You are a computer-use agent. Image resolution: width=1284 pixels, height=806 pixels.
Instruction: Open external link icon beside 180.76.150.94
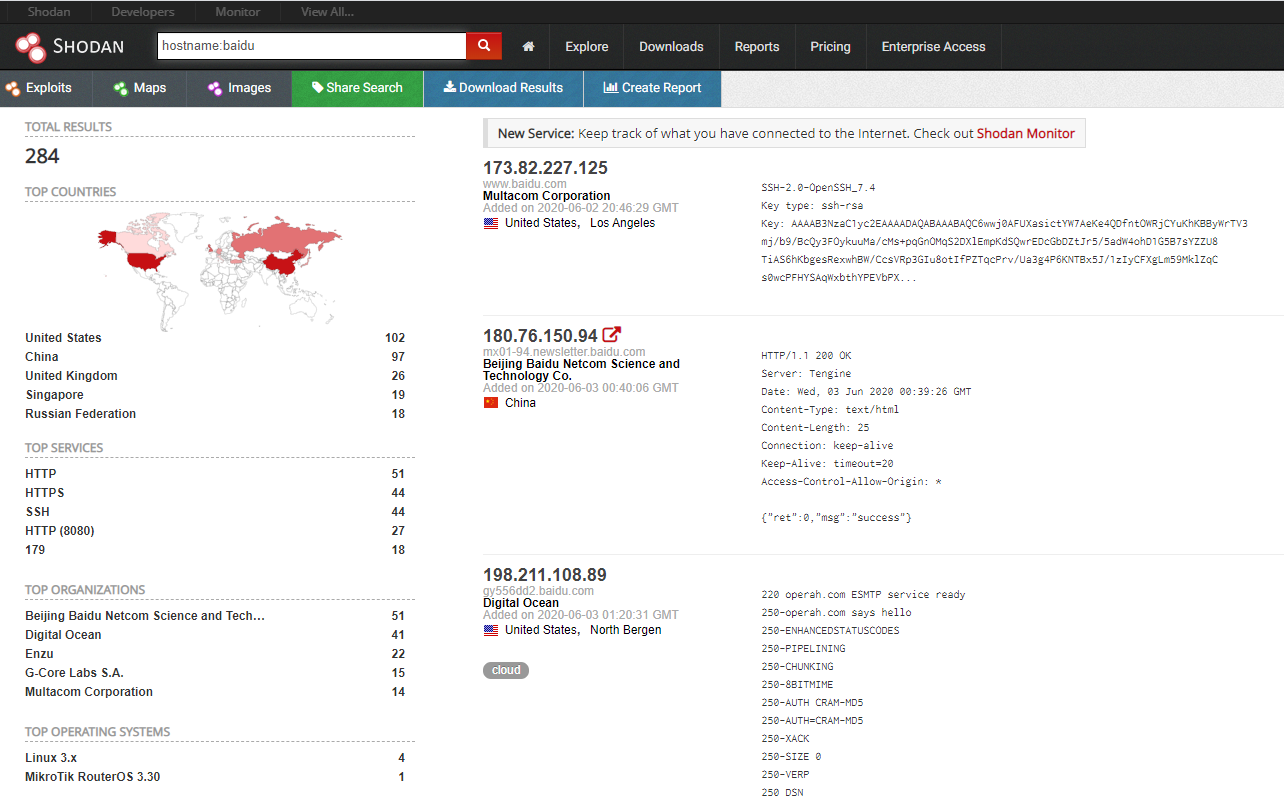[612, 335]
